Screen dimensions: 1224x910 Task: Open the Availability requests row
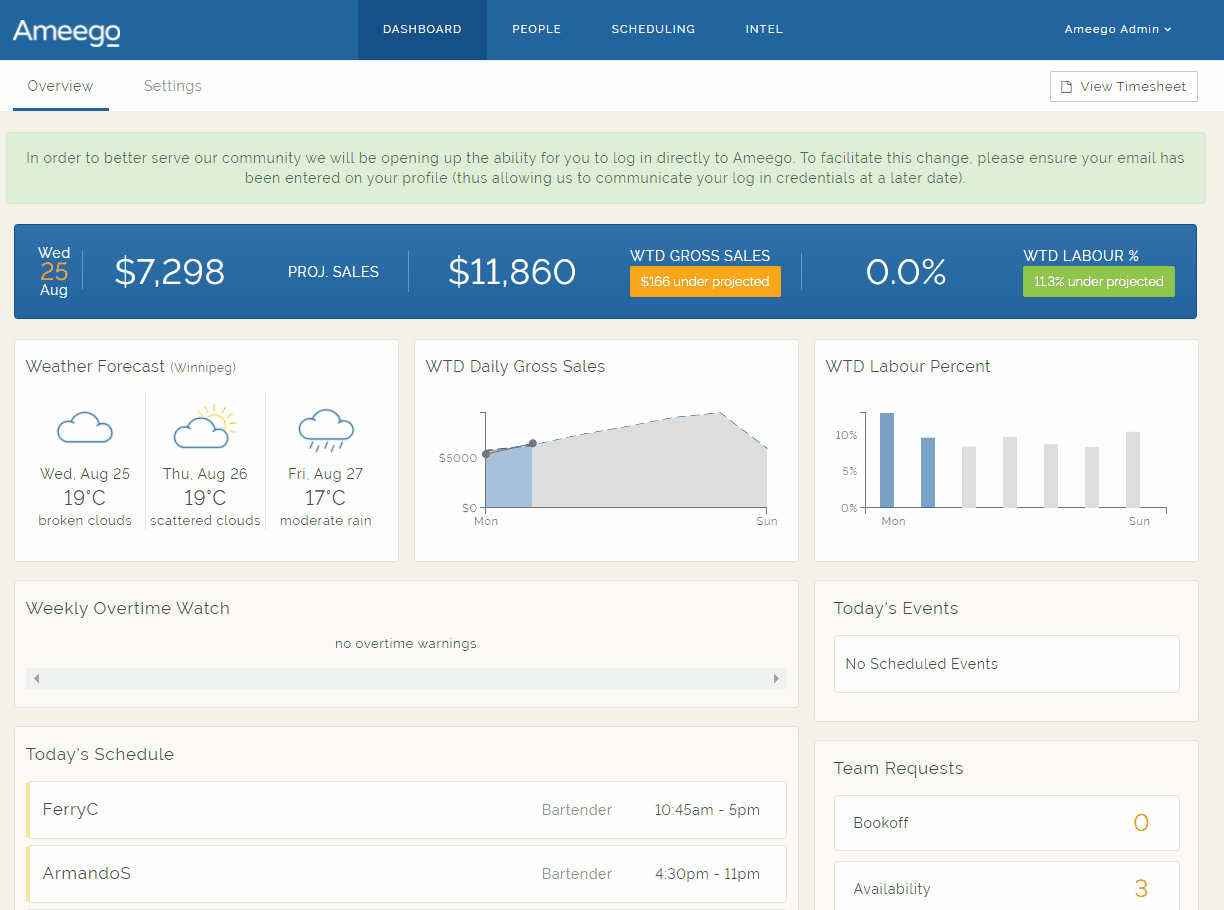coord(1006,887)
